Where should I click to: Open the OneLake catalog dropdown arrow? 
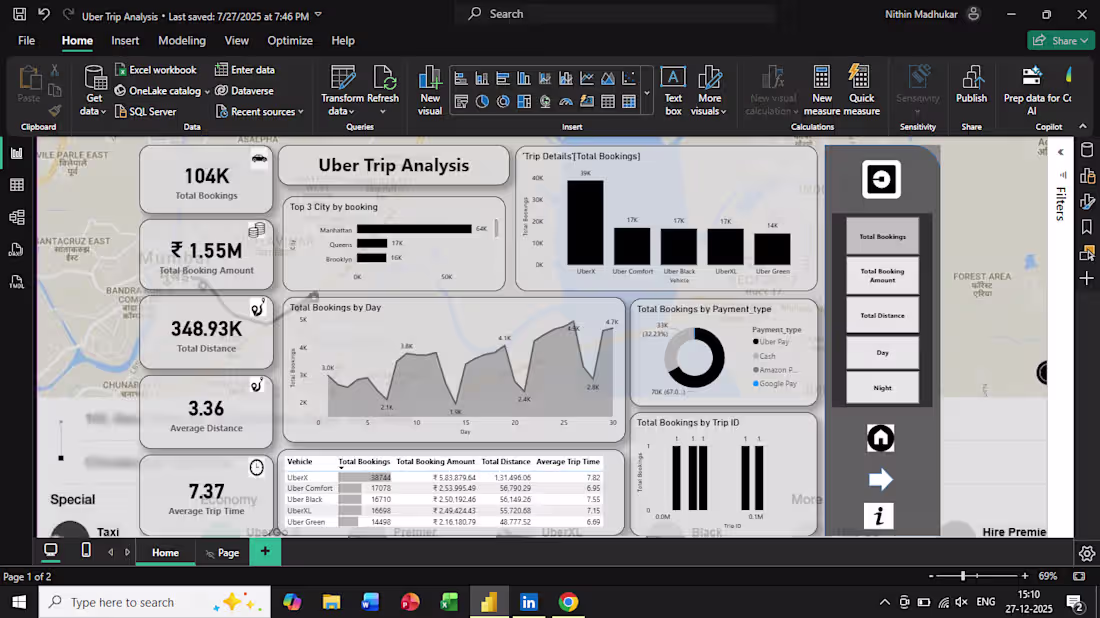[207, 91]
